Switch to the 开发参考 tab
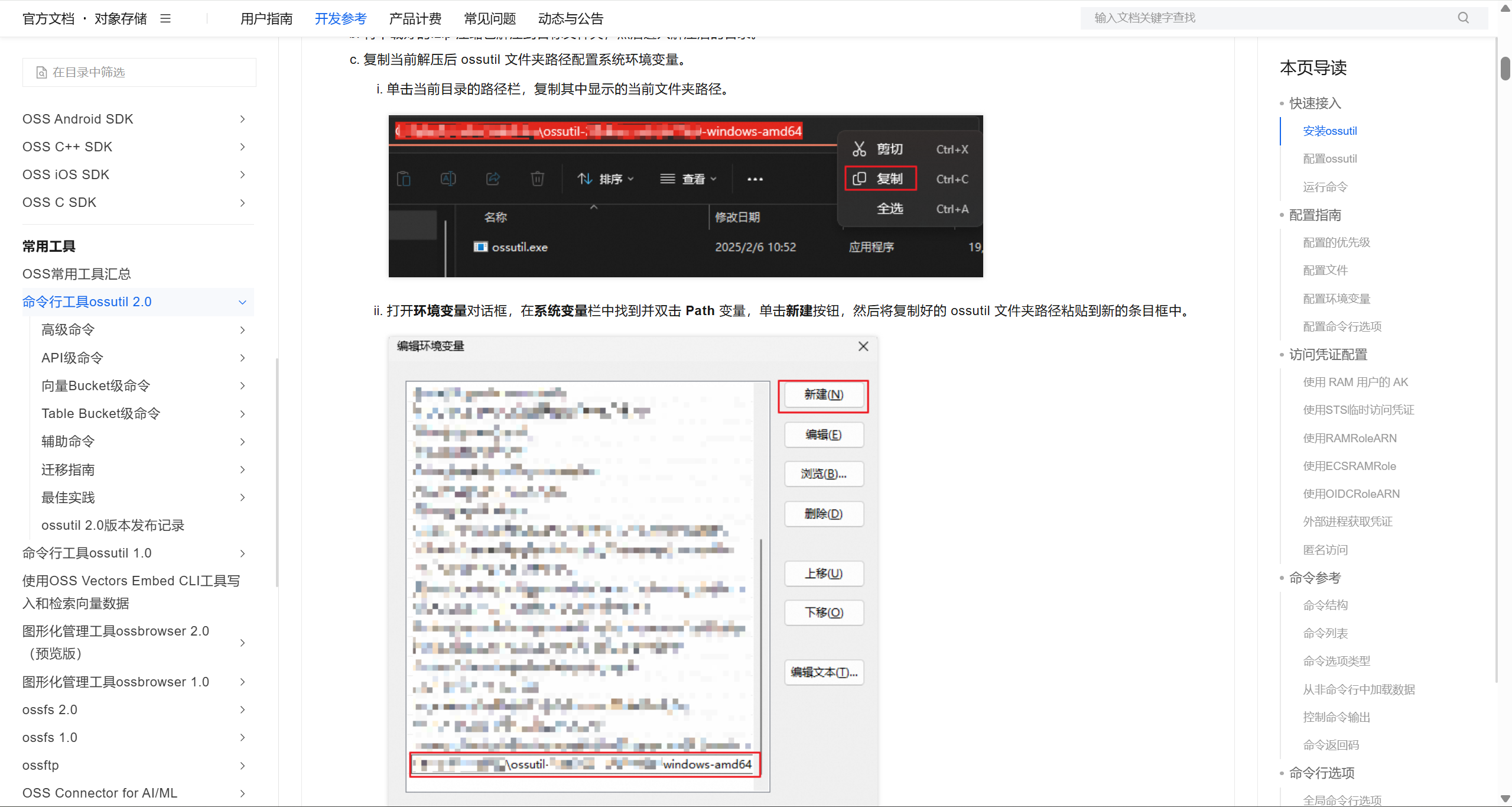This screenshot has width=1512, height=807. tap(341, 18)
